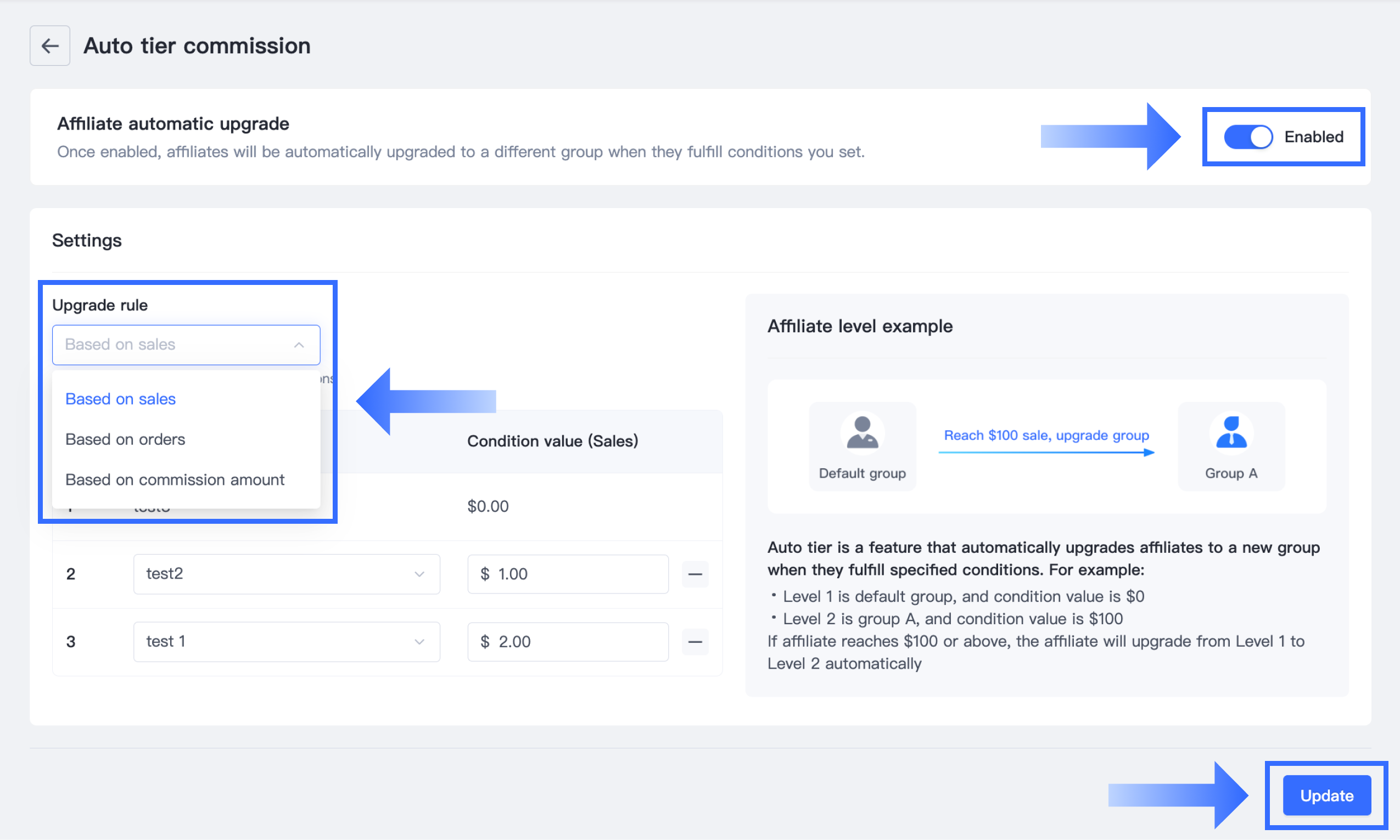Click the Update button
This screenshot has width=1400, height=840.
[x=1326, y=796]
